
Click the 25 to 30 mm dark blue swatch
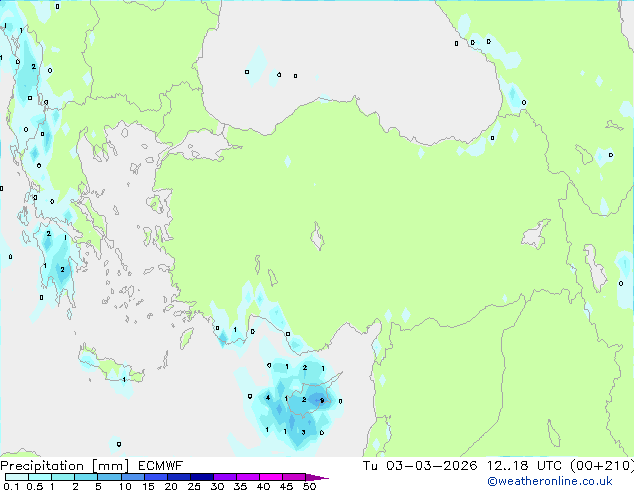[202, 477]
